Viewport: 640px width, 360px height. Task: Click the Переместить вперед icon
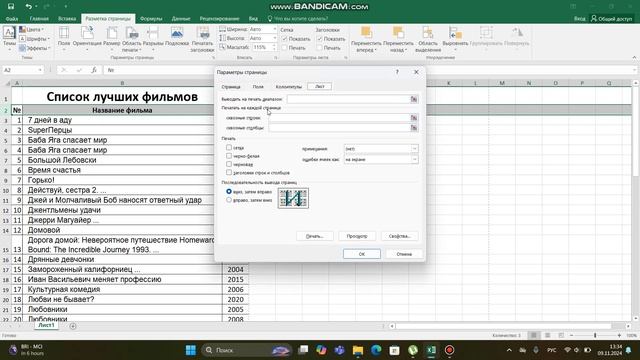point(366,33)
